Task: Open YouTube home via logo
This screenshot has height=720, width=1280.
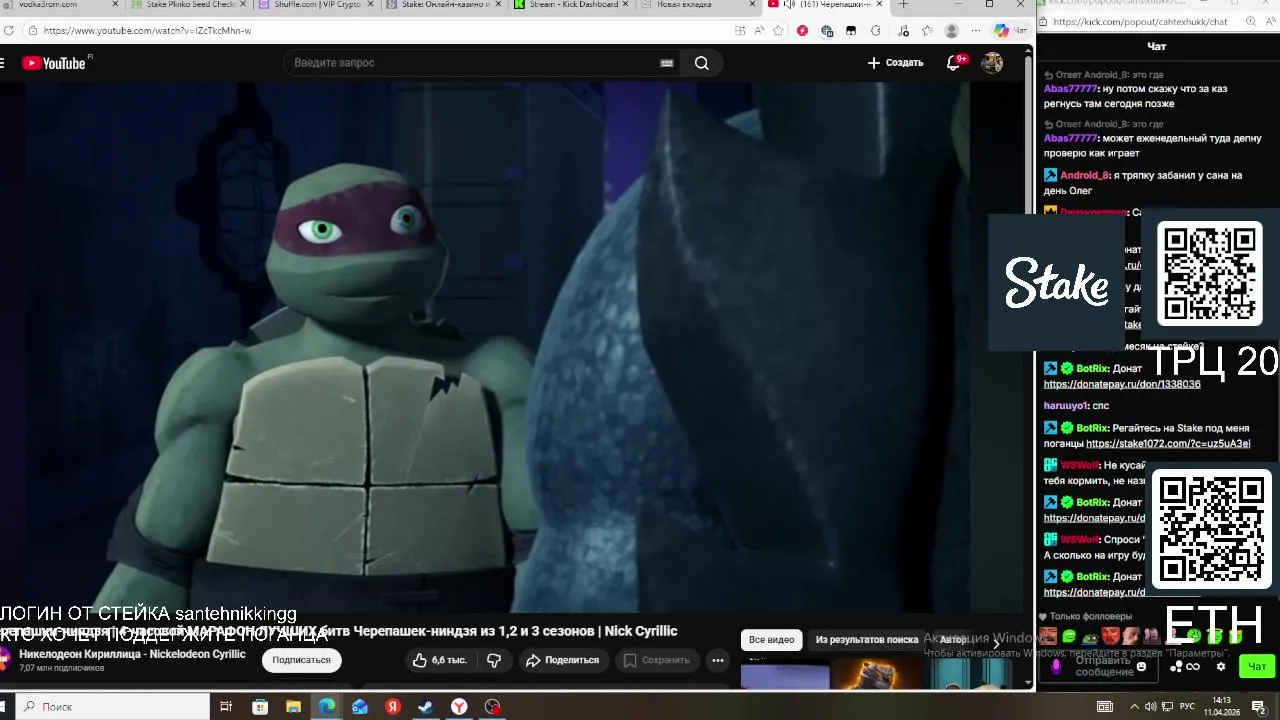Action: coord(54,63)
